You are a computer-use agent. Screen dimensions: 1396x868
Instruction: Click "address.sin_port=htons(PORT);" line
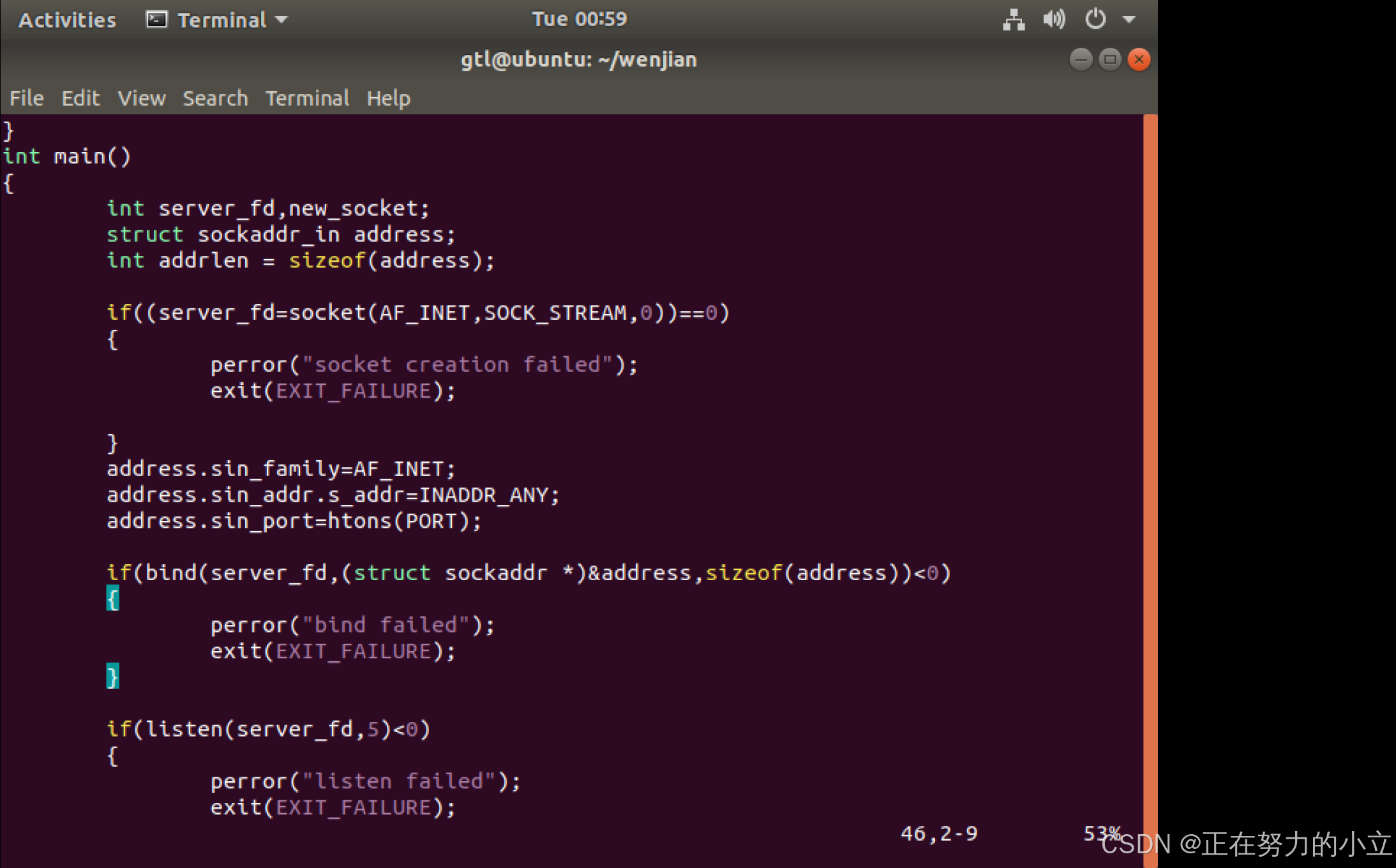[294, 521]
